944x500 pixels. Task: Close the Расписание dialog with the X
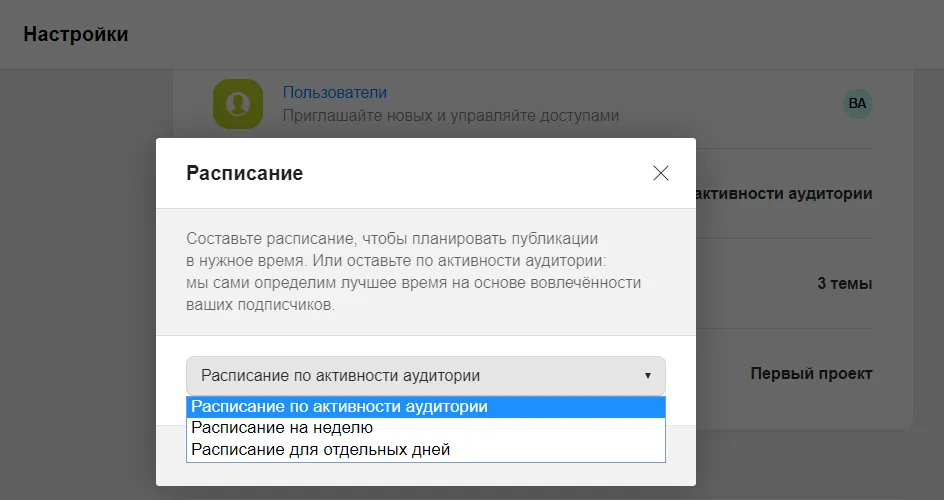(x=660, y=173)
